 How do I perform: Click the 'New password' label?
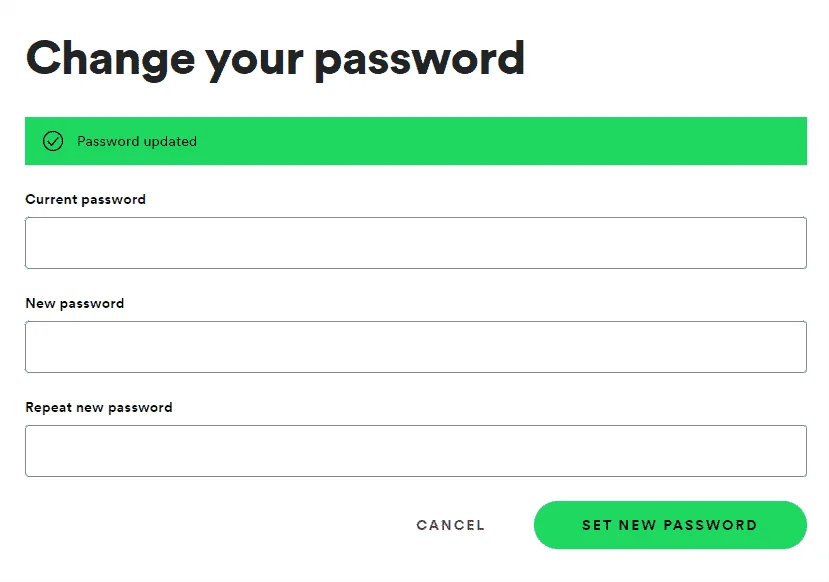click(75, 304)
